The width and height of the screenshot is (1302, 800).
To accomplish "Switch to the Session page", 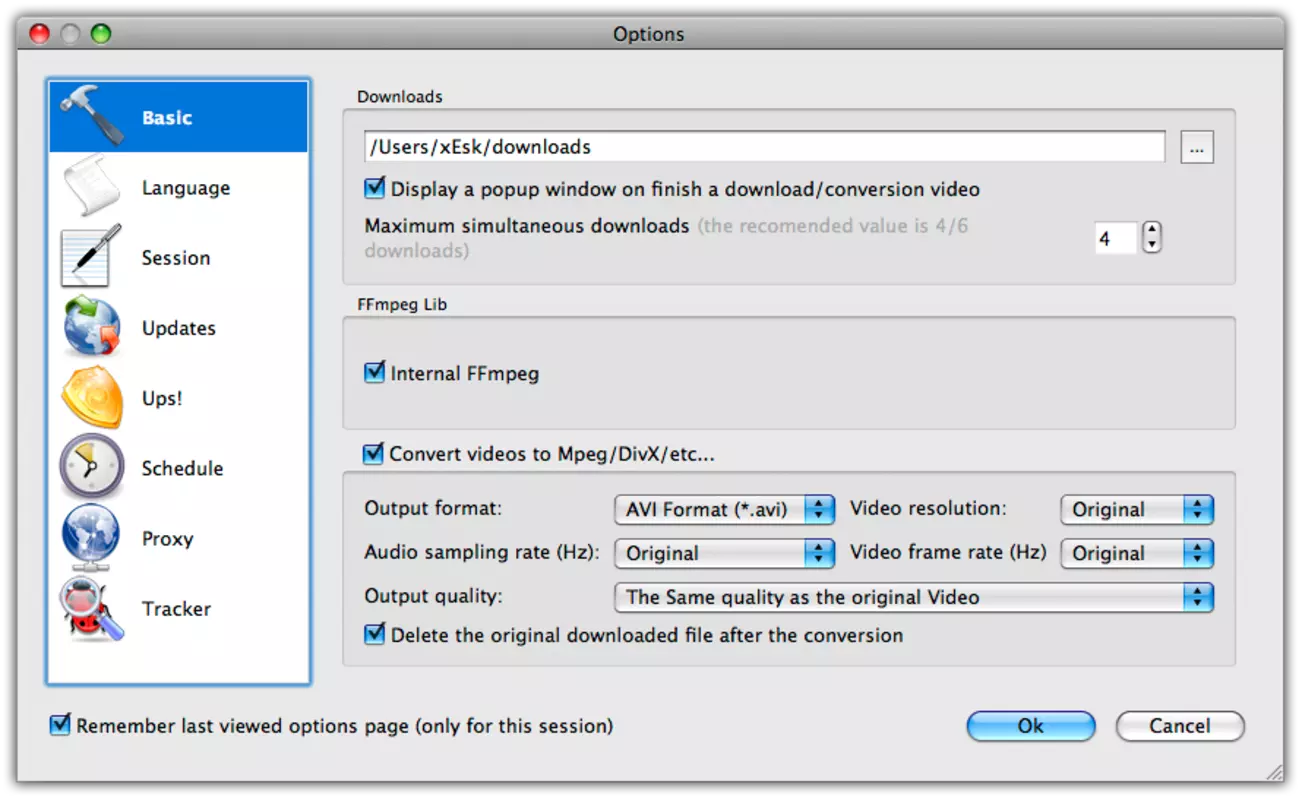I will [176, 258].
